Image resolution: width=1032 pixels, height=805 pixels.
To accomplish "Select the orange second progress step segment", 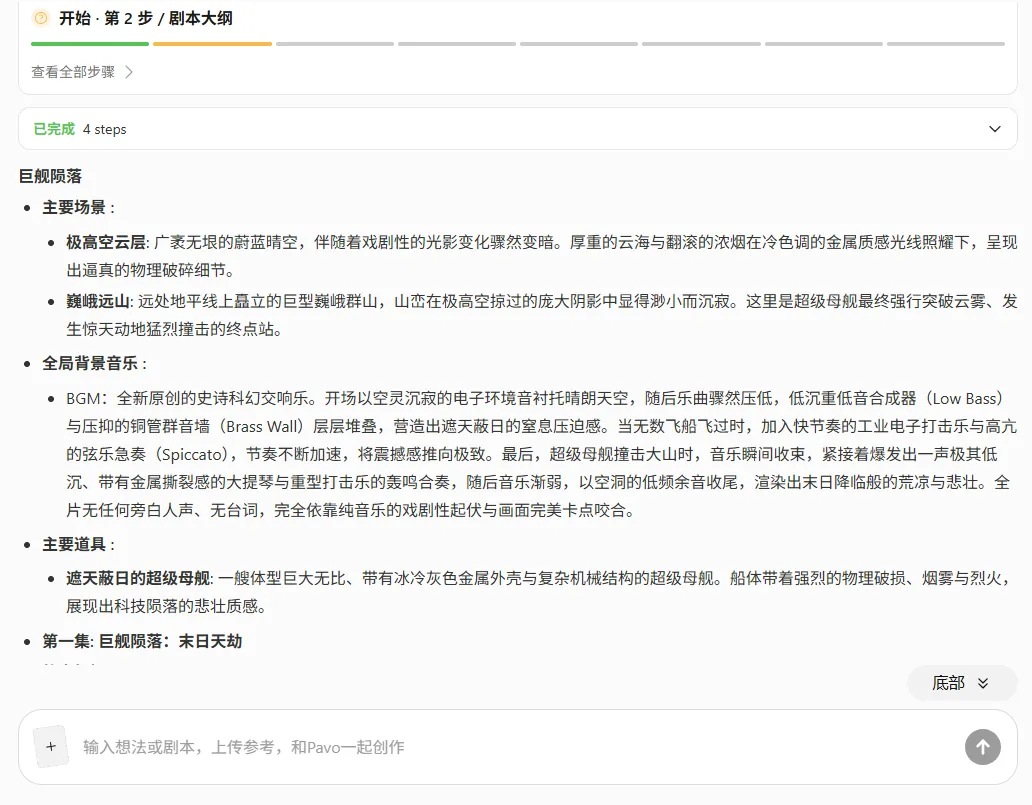I will tap(213, 44).
